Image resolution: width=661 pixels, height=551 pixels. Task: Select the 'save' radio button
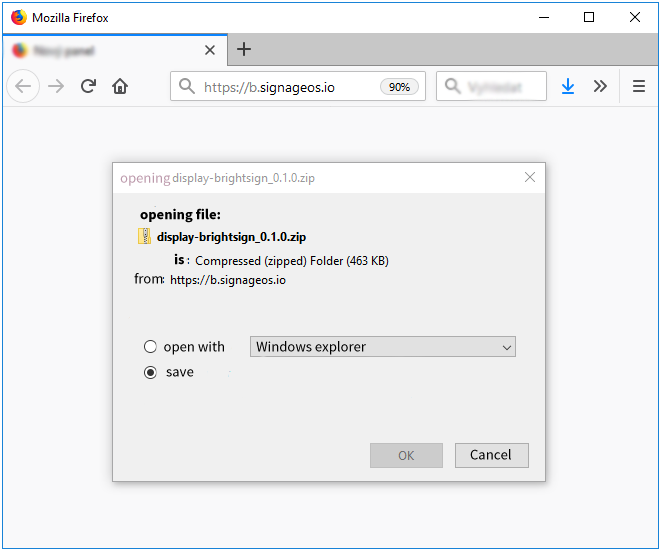tap(150, 372)
